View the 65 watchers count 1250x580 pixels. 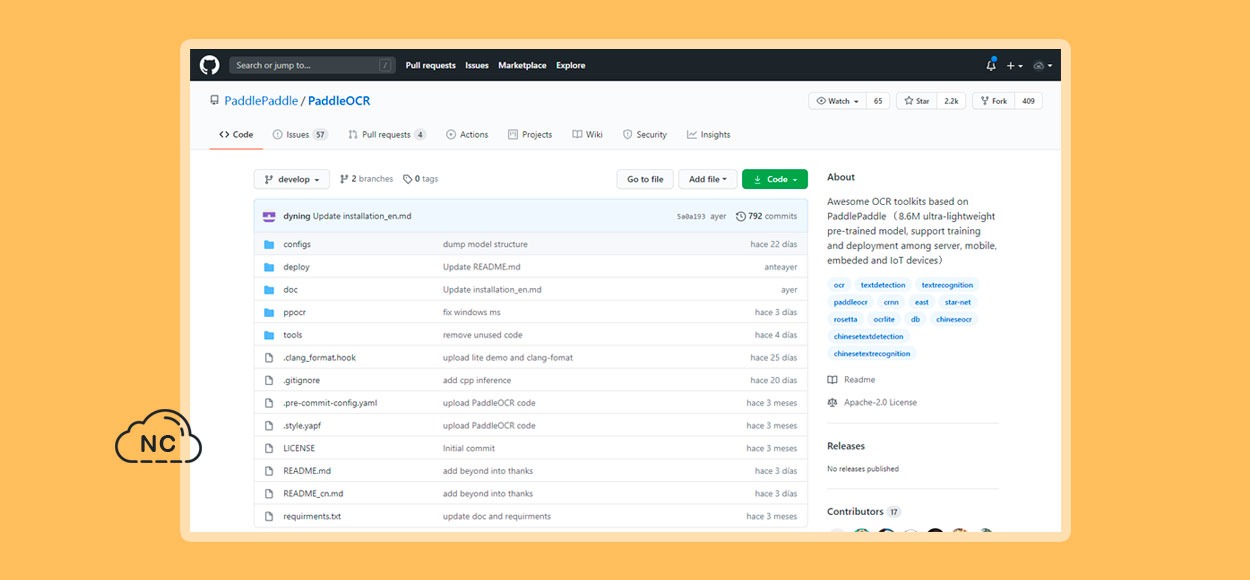(x=878, y=101)
